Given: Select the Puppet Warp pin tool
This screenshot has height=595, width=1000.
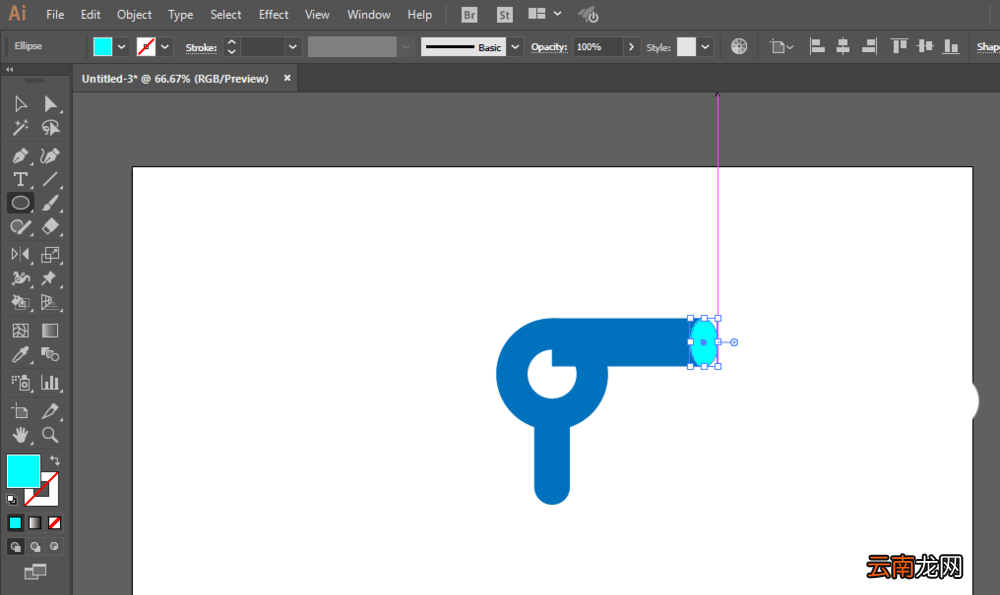Looking at the screenshot, I should (50, 279).
